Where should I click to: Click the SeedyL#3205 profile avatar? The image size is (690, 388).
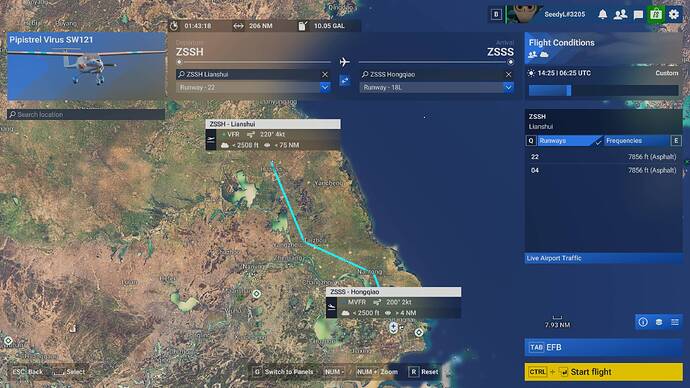tap(524, 14)
